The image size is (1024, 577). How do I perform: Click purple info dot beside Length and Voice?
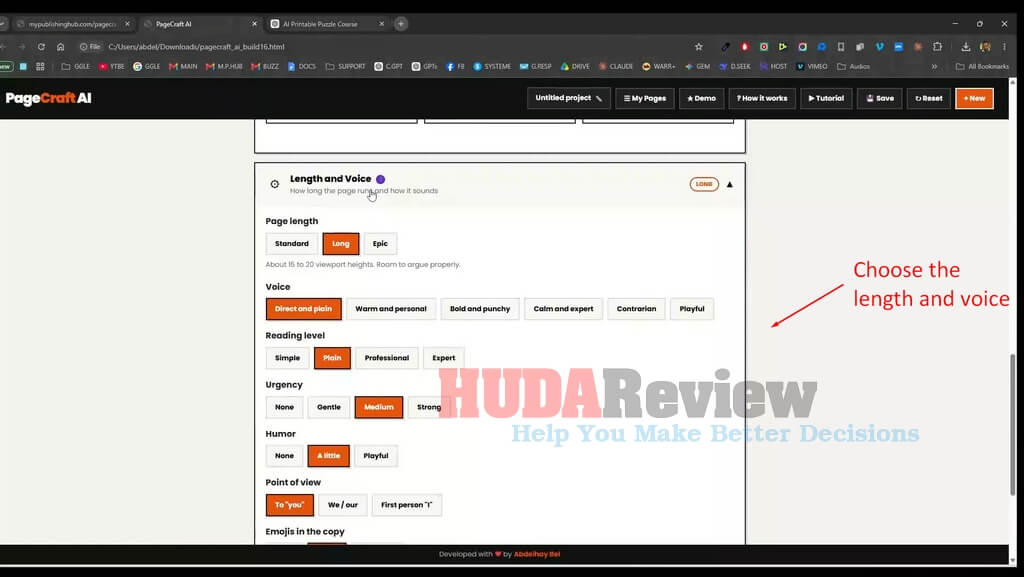(381, 179)
